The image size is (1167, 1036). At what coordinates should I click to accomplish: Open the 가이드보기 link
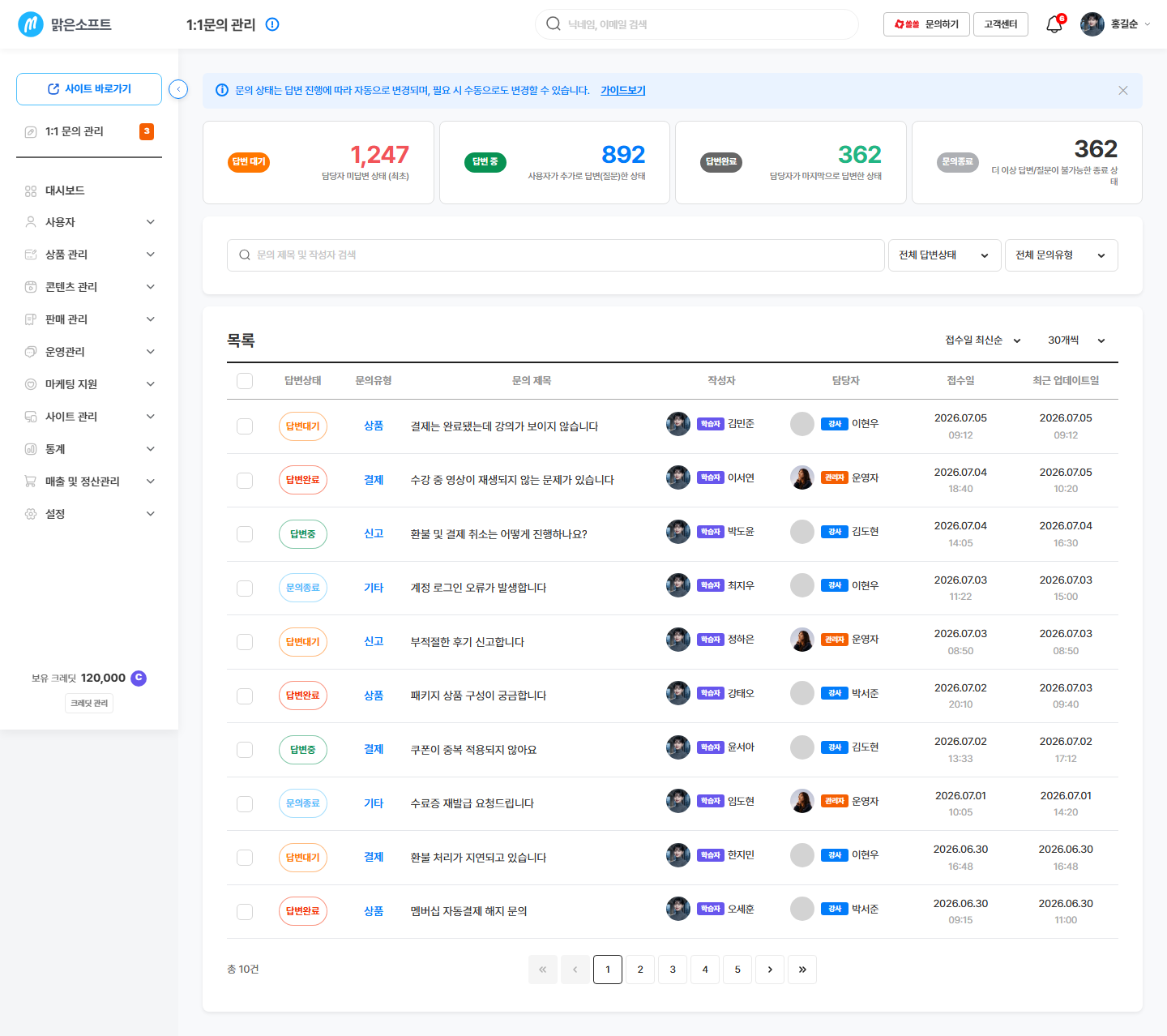[x=623, y=91]
